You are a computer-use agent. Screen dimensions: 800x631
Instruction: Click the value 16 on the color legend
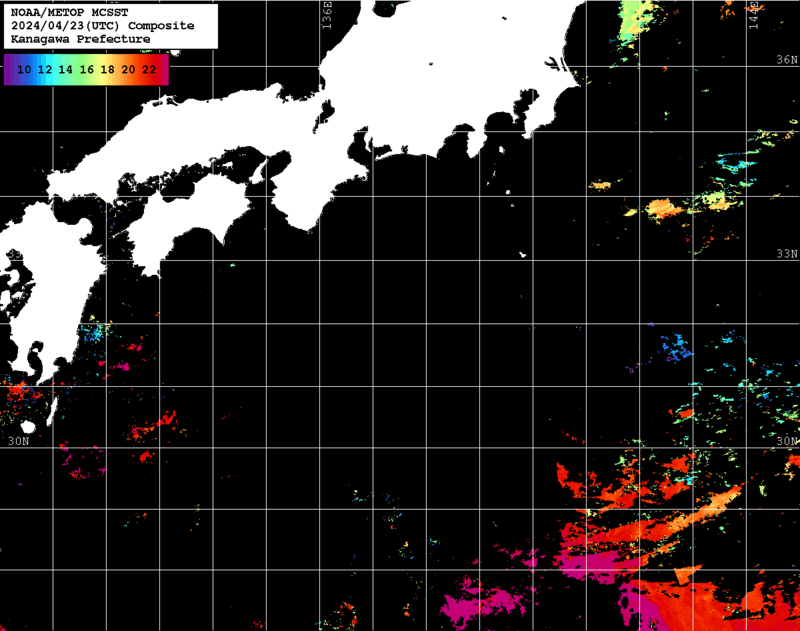[x=87, y=69]
